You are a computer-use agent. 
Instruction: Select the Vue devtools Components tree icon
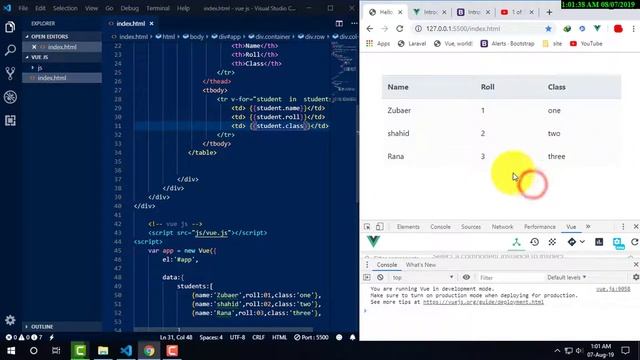(516, 242)
